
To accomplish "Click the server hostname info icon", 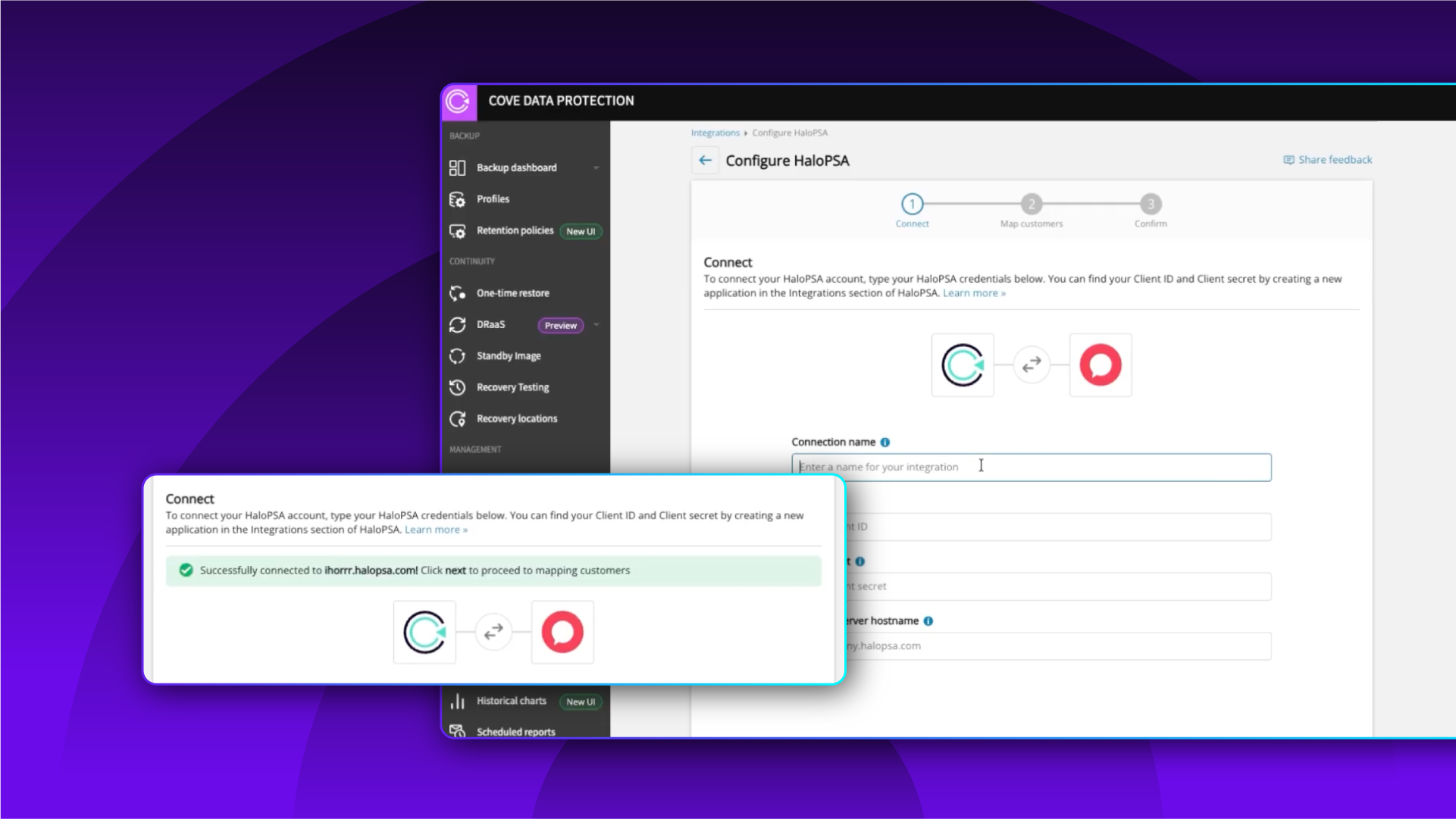I will pyautogui.click(x=928, y=621).
